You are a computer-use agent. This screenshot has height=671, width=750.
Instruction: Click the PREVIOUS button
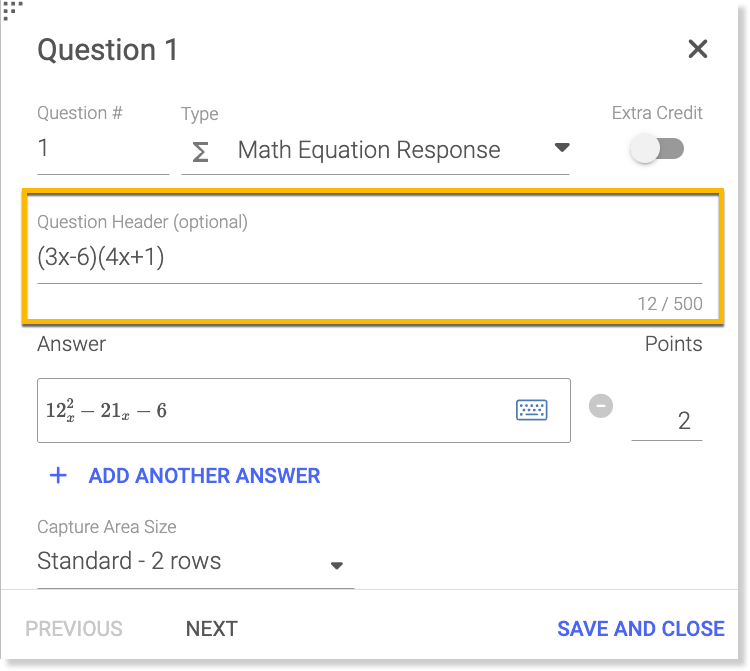74,628
